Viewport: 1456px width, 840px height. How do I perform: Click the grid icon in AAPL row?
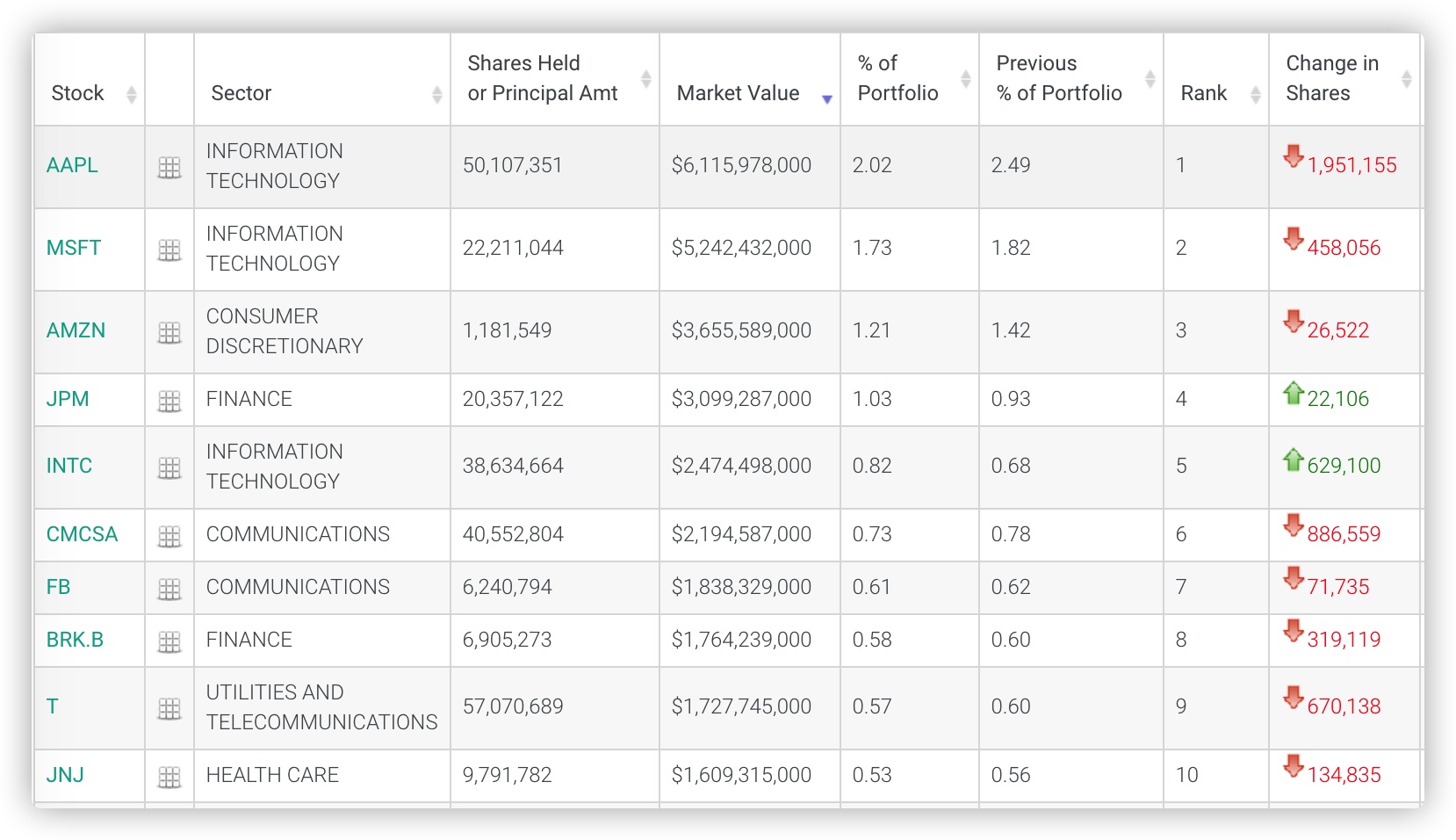click(x=169, y=167)
